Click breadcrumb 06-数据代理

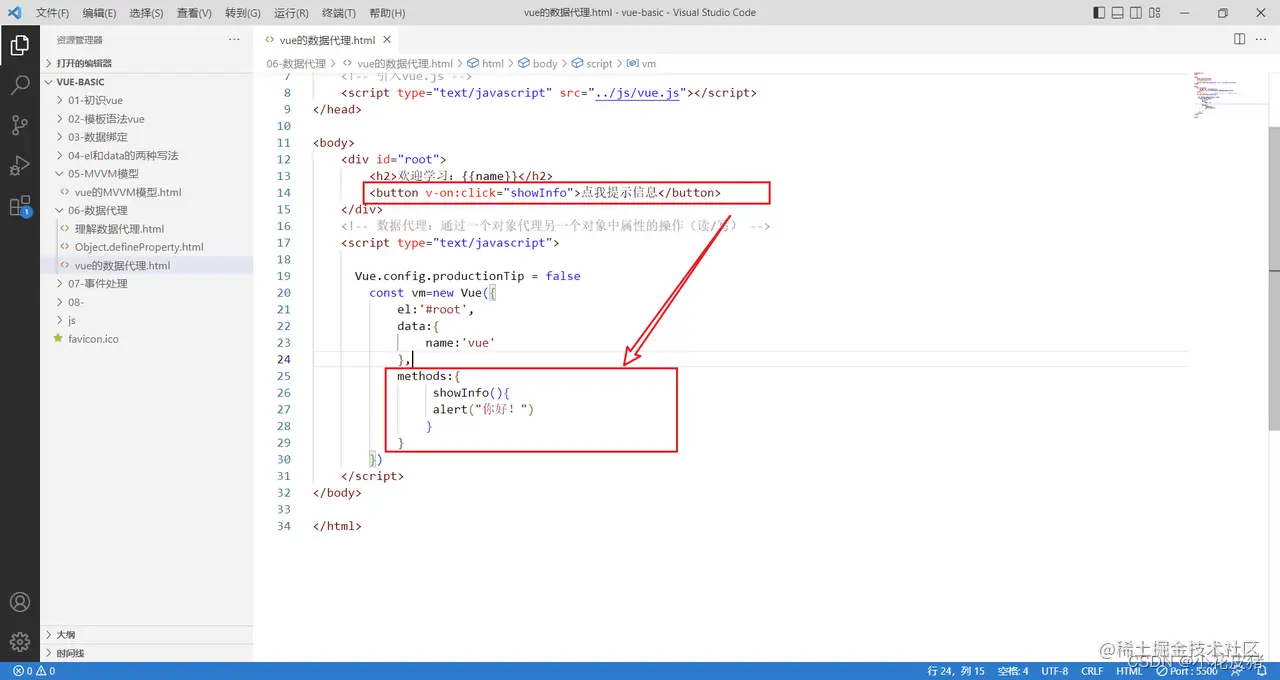click(296, 63)
